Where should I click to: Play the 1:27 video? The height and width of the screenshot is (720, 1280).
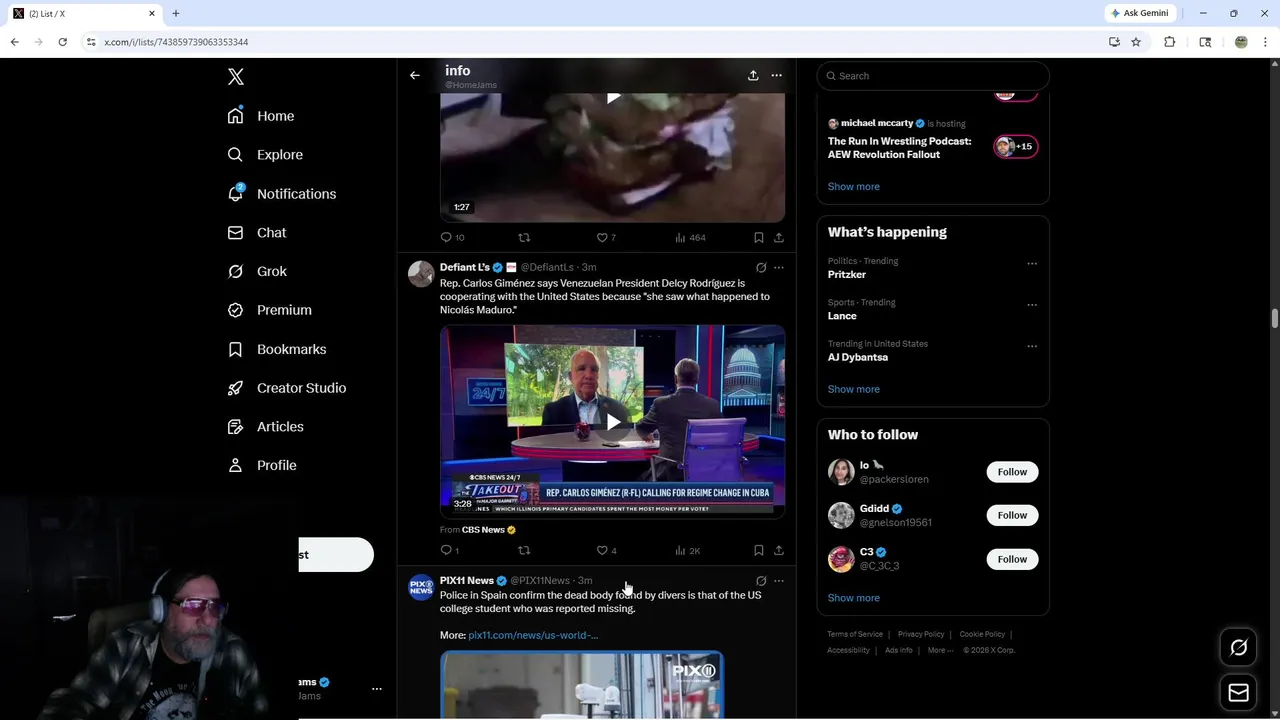(x=613, y=97)
